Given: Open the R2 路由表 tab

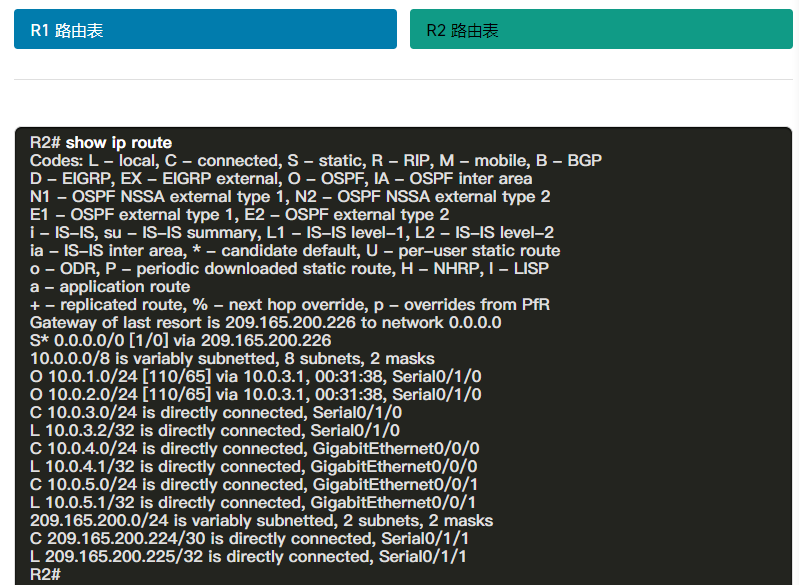Looking at the screenshot, I should click(601, 30).
